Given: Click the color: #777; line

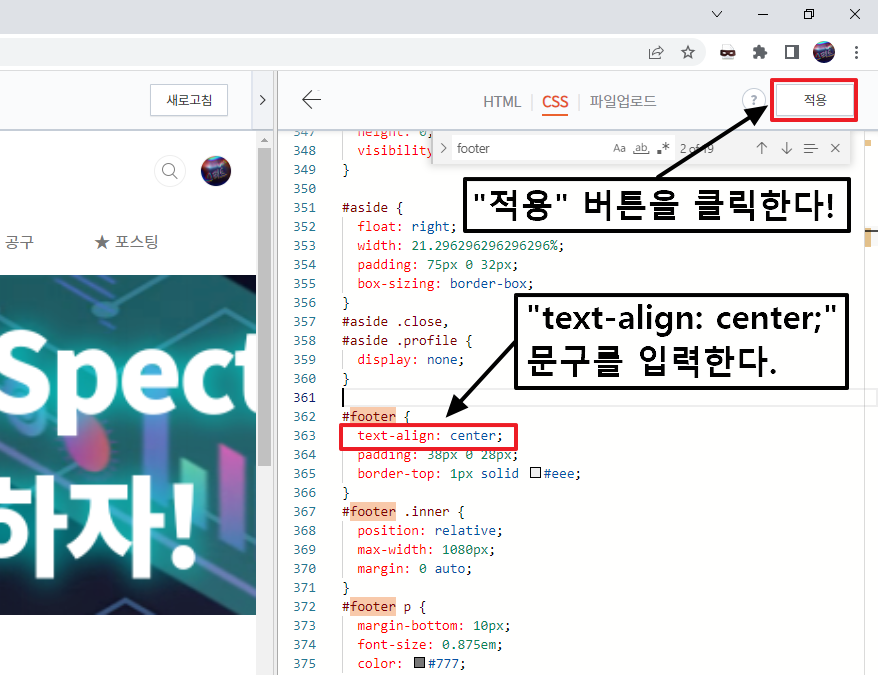Looking at the screenshot, I should pos(411,664).
